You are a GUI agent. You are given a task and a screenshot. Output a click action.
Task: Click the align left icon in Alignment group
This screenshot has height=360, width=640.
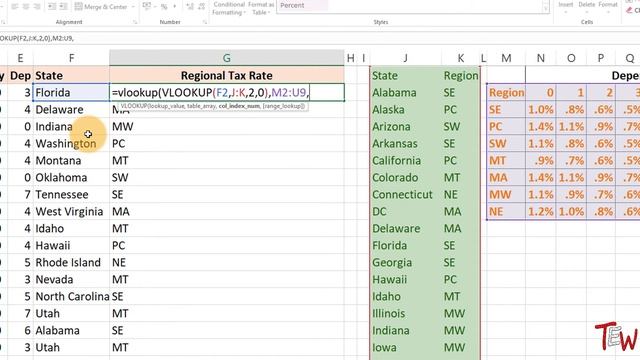click(15, 7)
